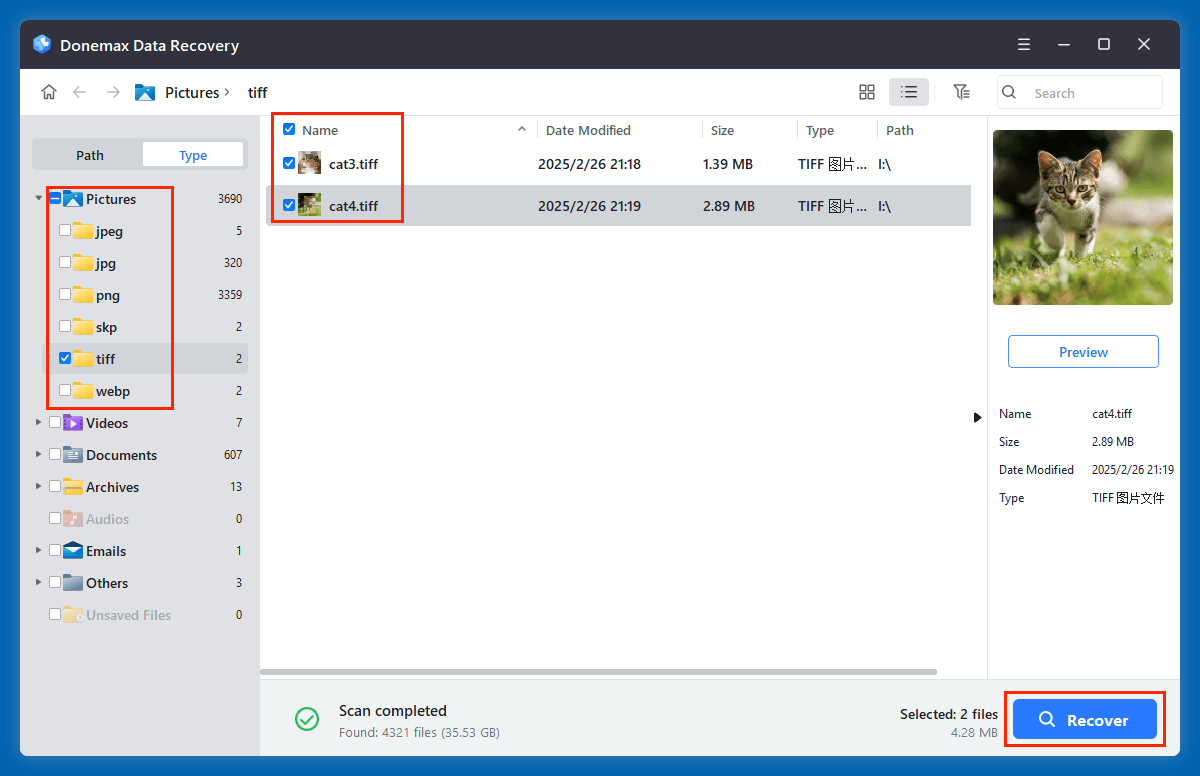This screenshot has width=1200, height=776.
Task: Select the Videos category icon
Action: coord(73,423)
